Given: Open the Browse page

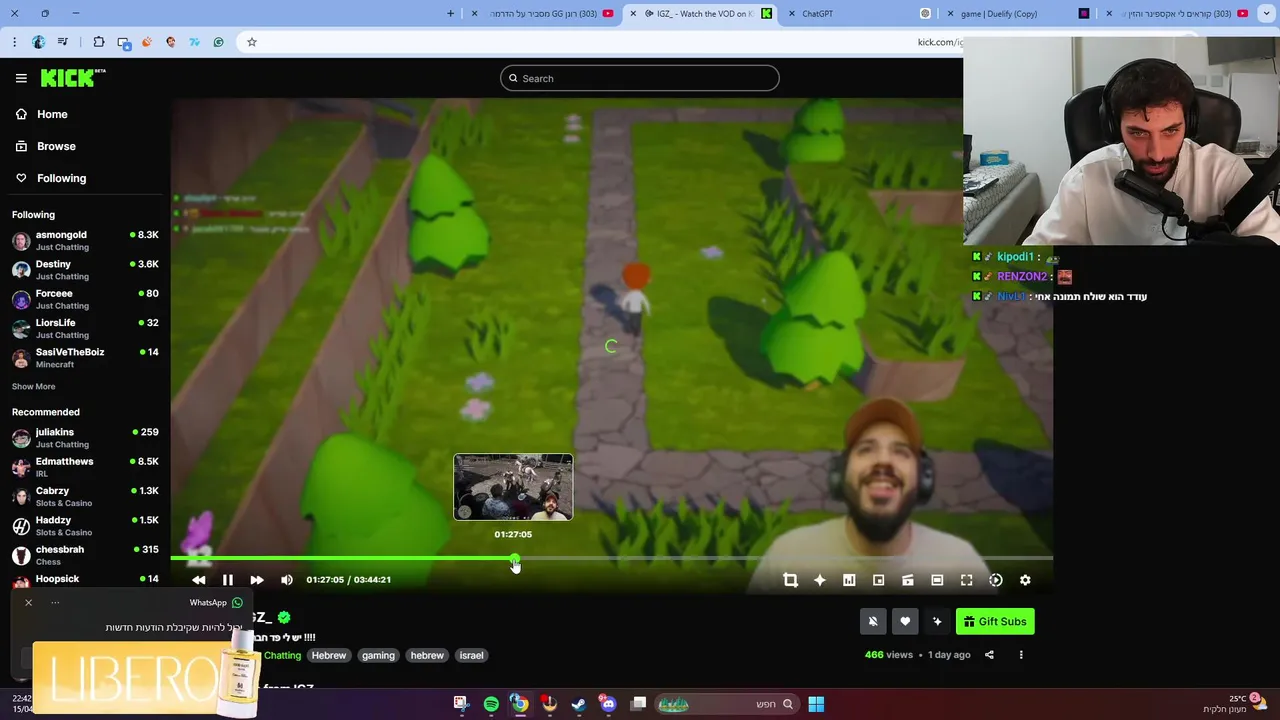Looking at the screenshot, I should tap(46, 146).
